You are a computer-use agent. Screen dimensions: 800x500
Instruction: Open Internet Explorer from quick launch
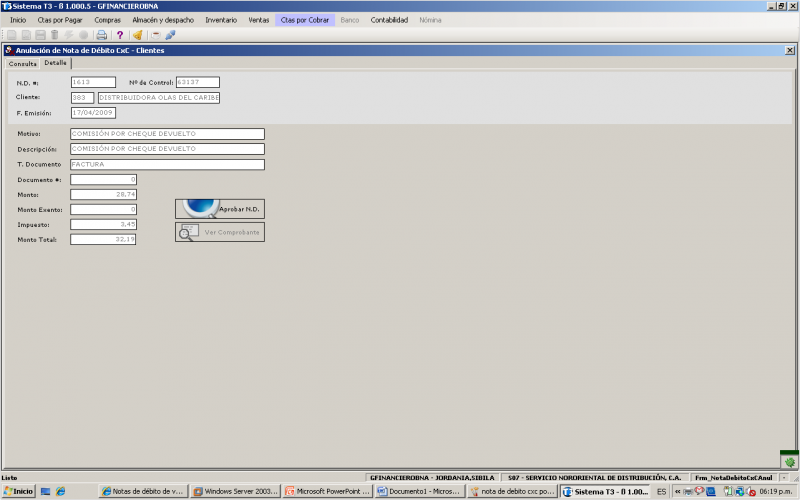pyautogui.click(x=60, y=491)
